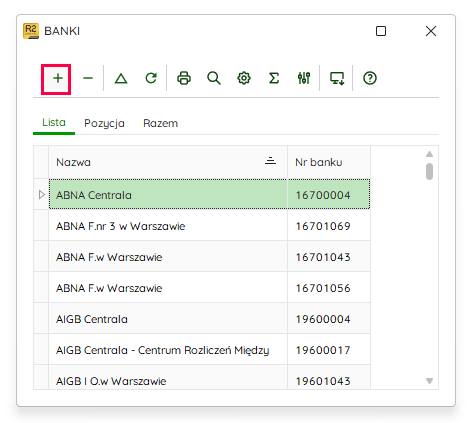Open filter sliders icon in the toolbar
Screen dimensions: 472x423
[304, 78]
